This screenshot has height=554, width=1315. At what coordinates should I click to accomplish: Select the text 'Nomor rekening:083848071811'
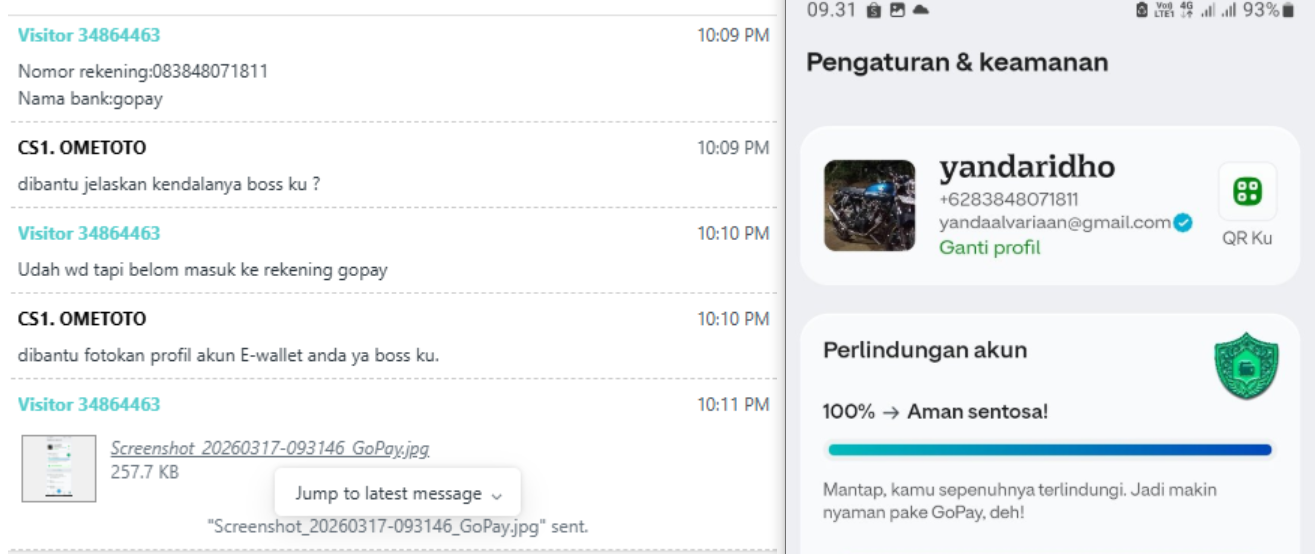coord(143,72)
